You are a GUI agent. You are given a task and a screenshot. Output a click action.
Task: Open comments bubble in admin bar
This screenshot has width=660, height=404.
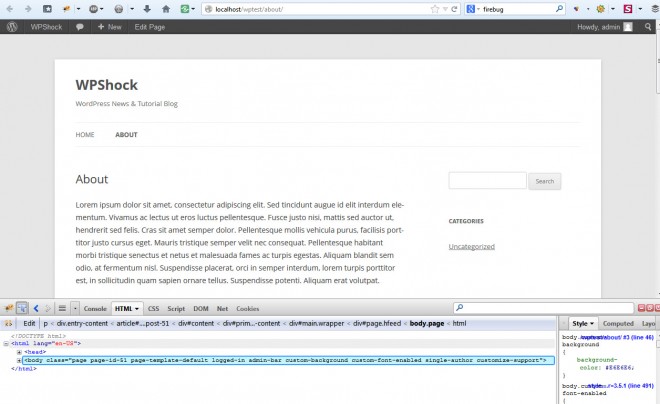80,27
